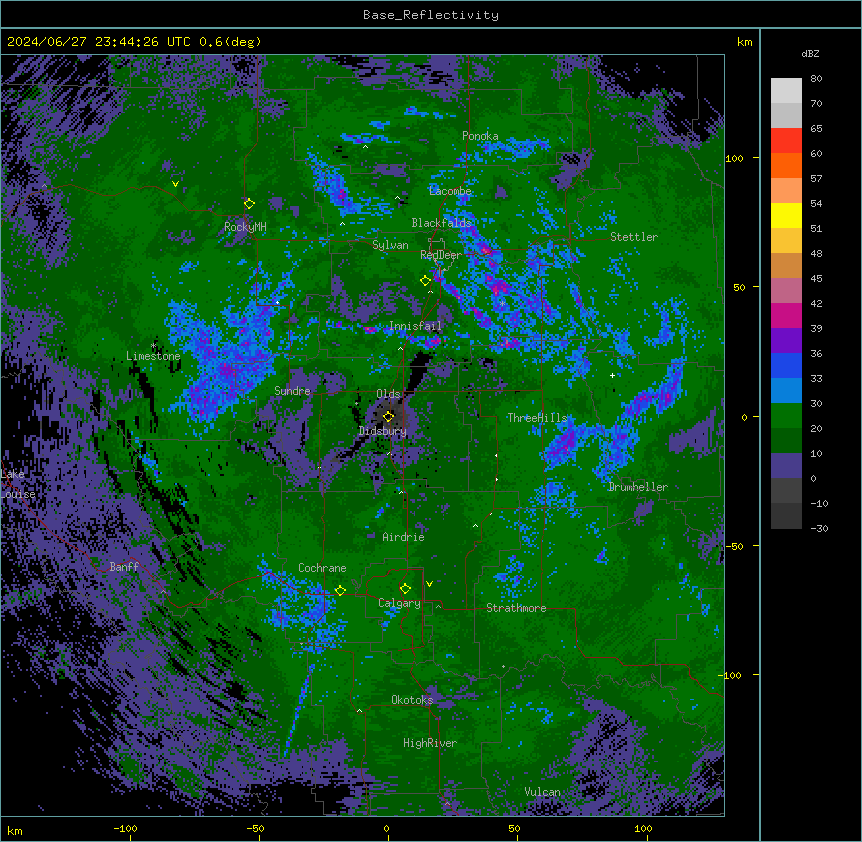Click the Limestone label
The height and width of the screenshot is (842, 862).
(x=153, y=356)
